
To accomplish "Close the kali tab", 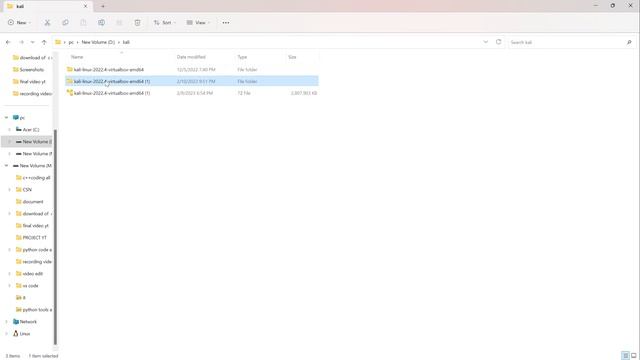I will click(85, 6).
